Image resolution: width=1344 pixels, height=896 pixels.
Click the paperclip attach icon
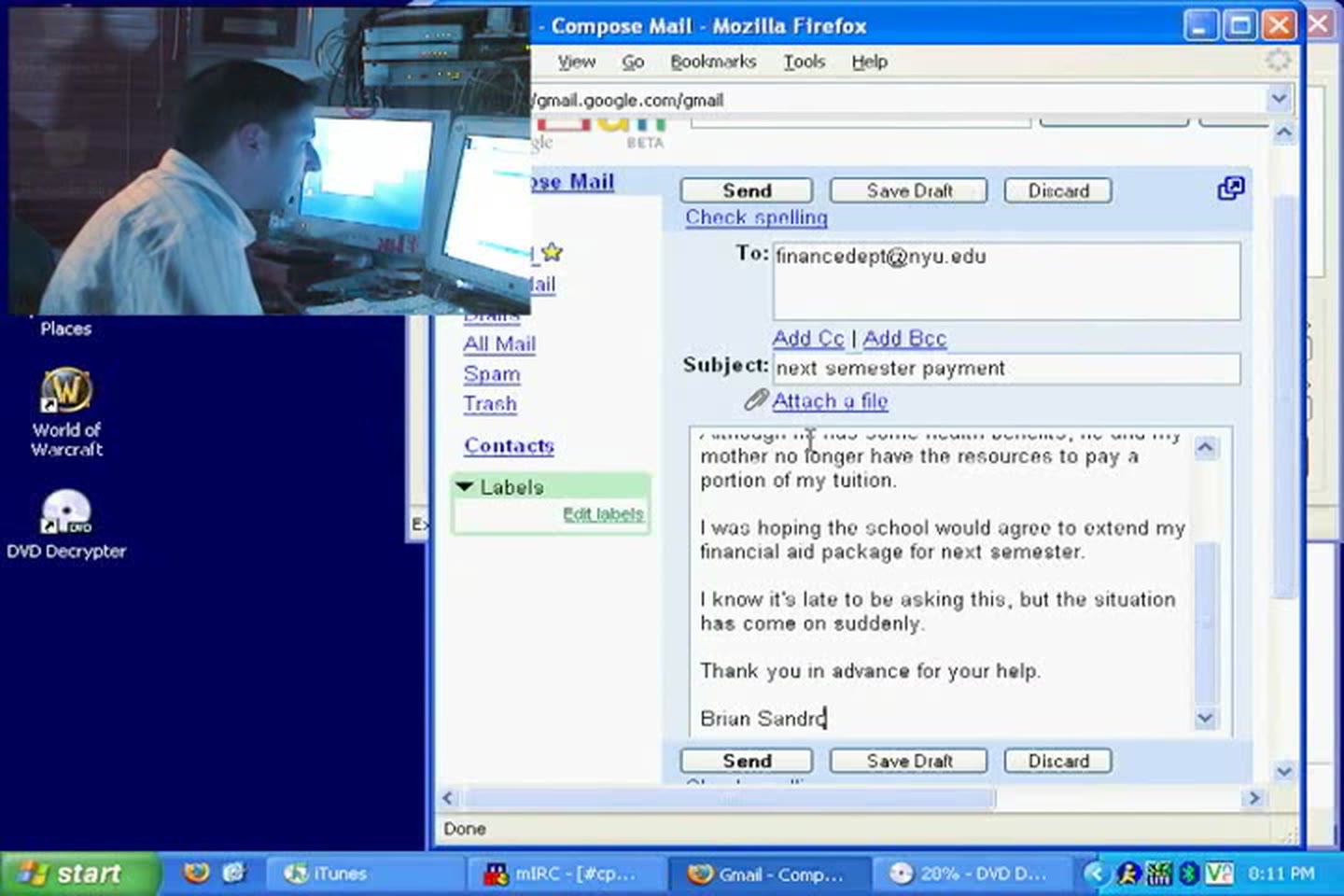coord(755,400)
